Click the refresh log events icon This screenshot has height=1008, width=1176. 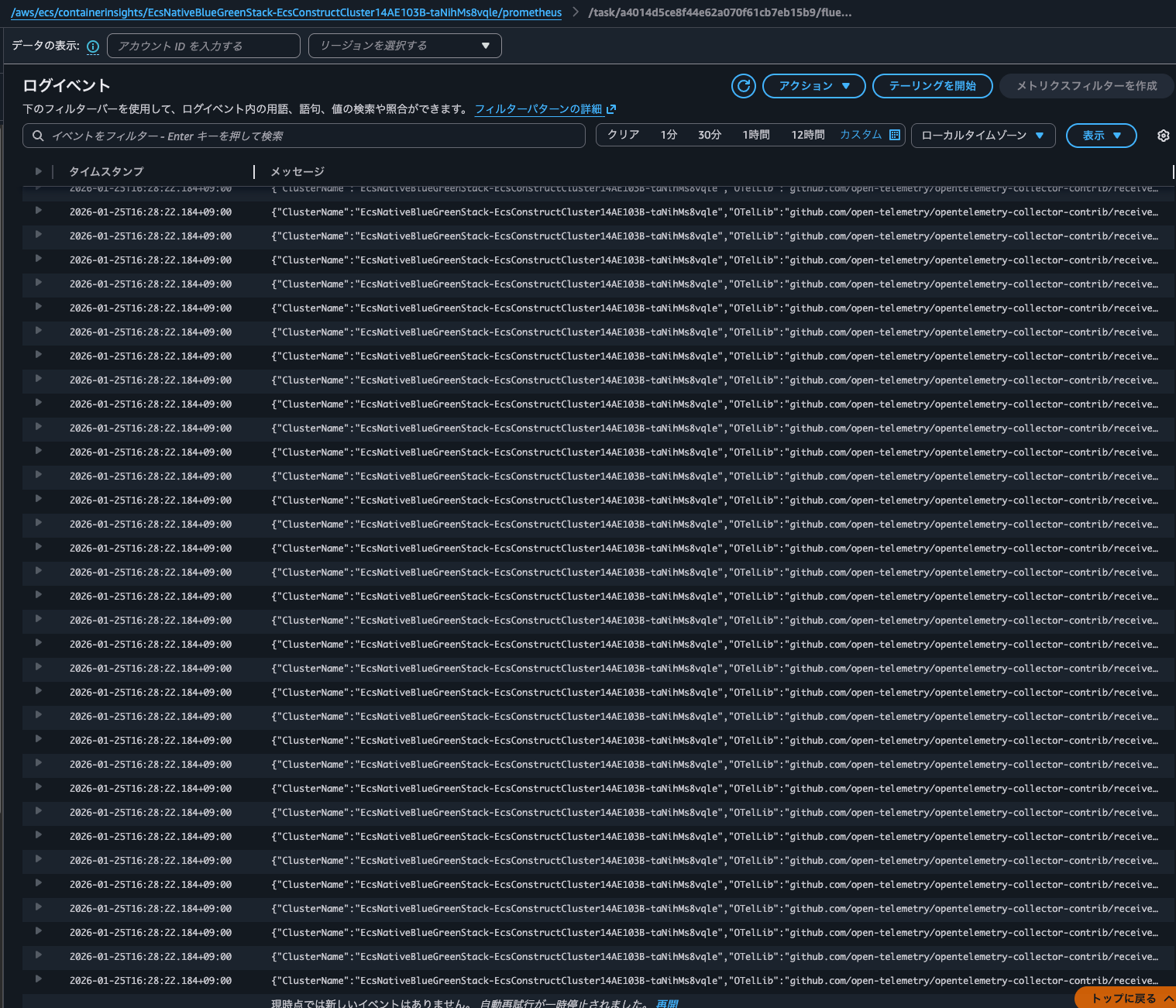(744, 86)
